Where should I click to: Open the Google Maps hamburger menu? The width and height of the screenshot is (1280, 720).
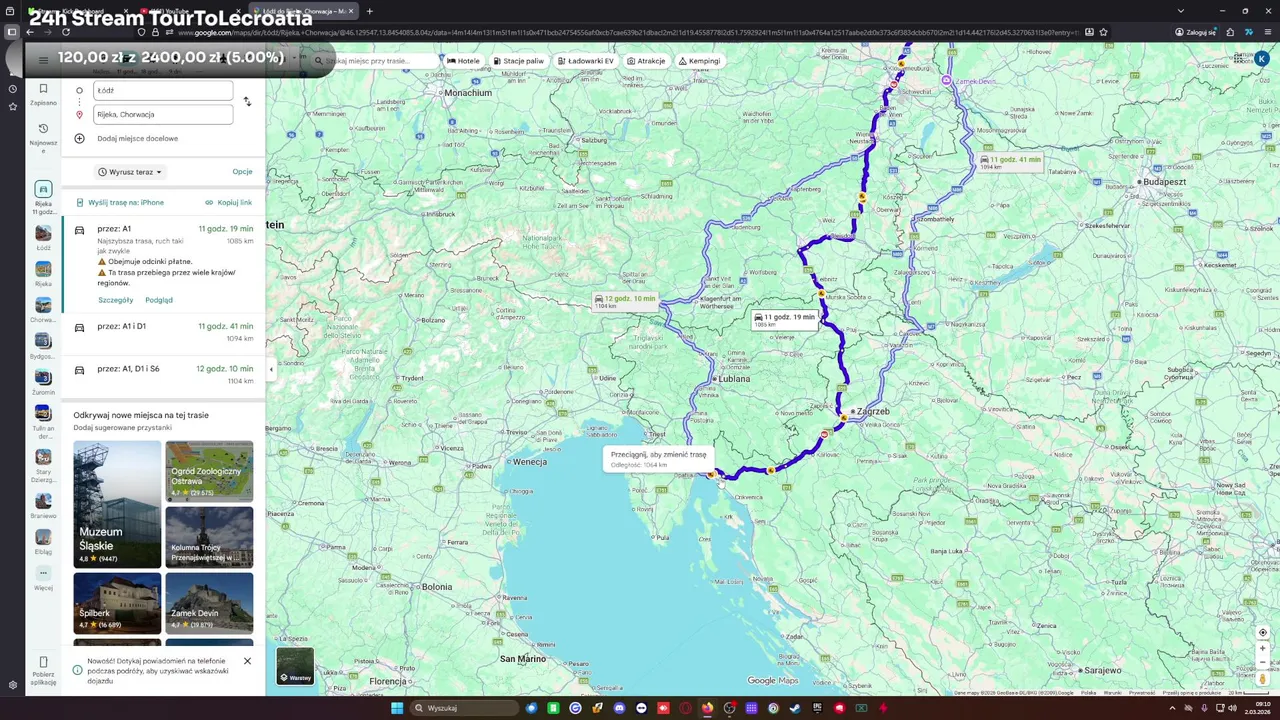pos(43,60)
